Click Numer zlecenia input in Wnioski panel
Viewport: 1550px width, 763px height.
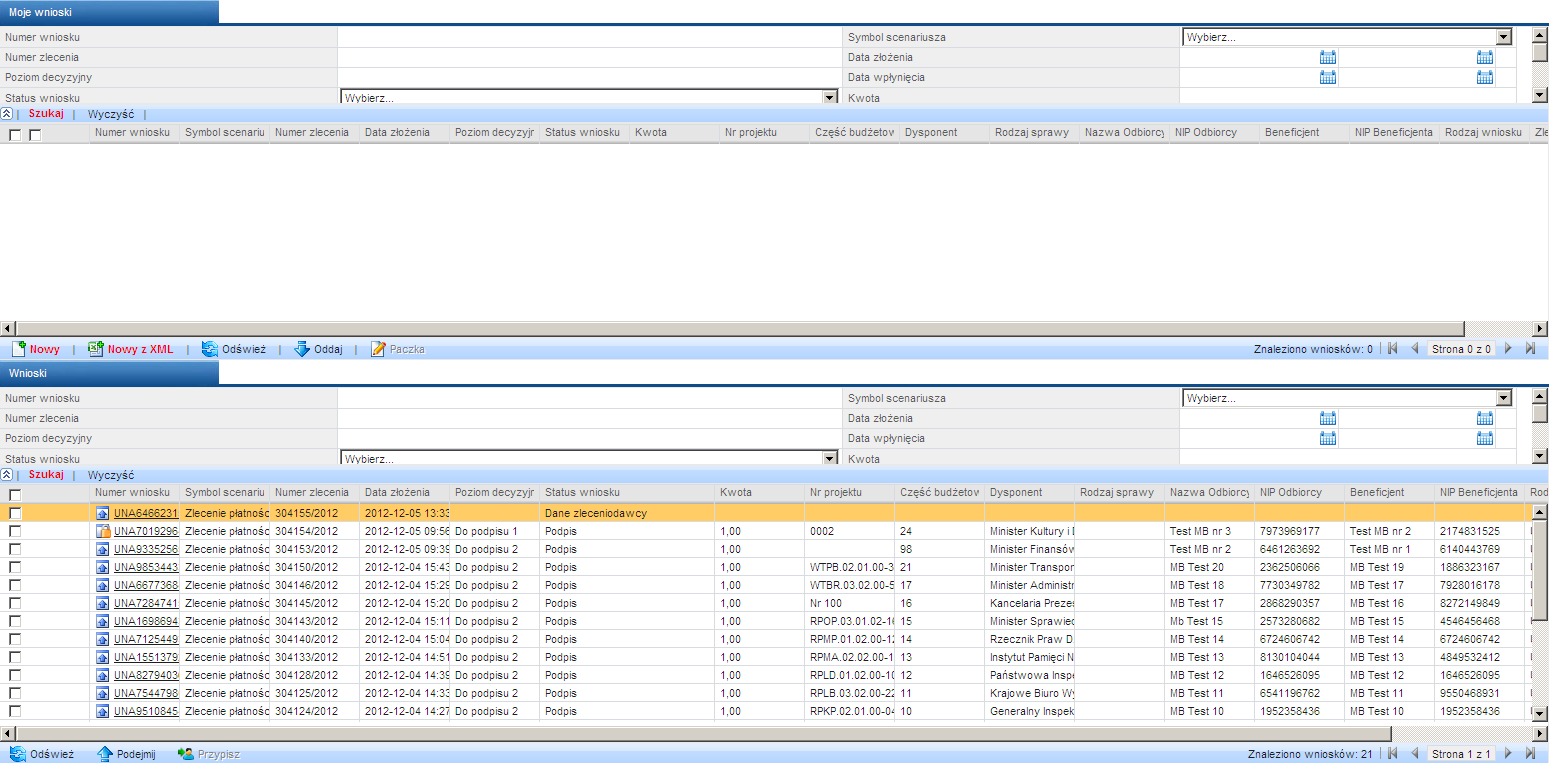pos(590,418)
